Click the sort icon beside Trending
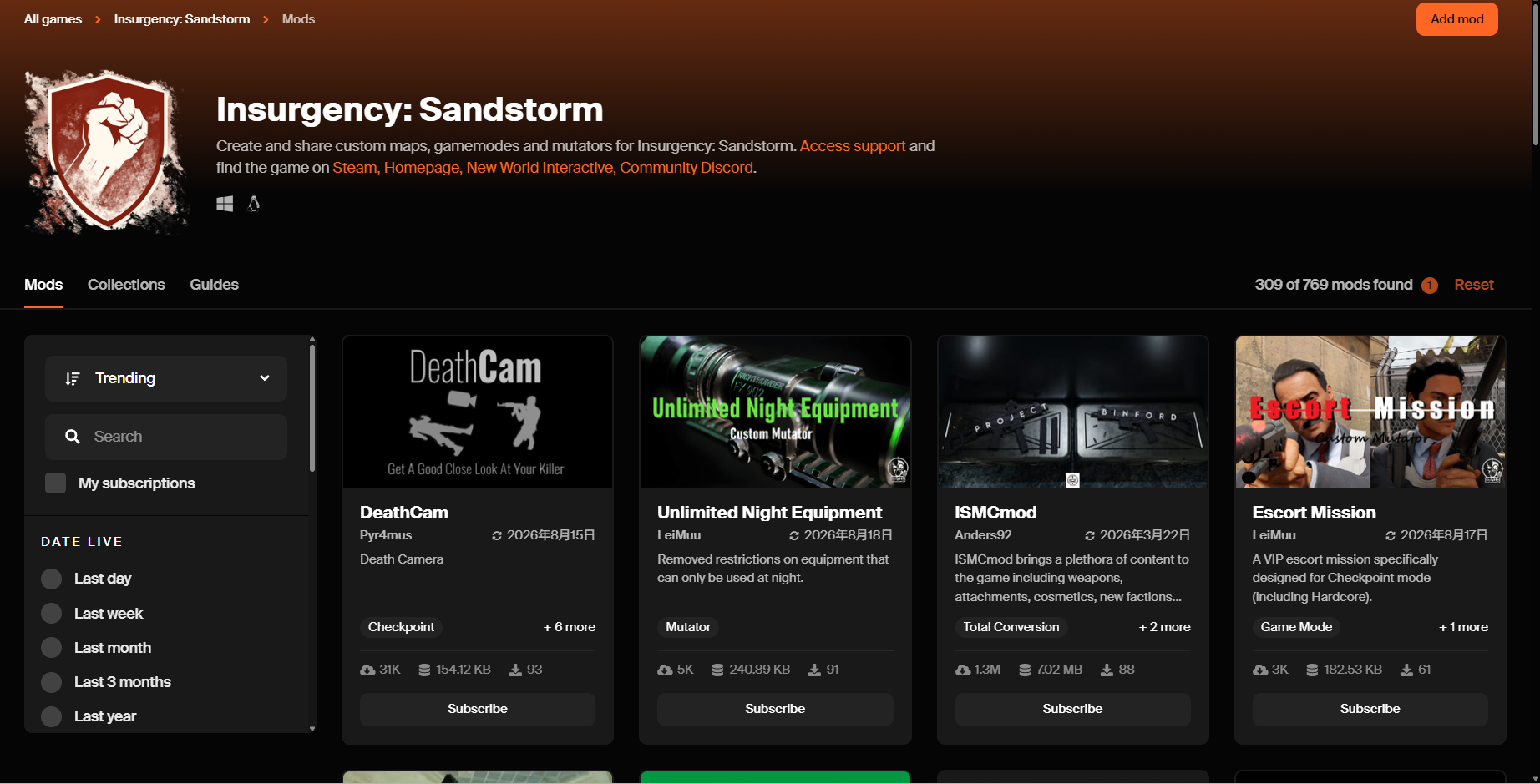 click(x=73, y=378)
